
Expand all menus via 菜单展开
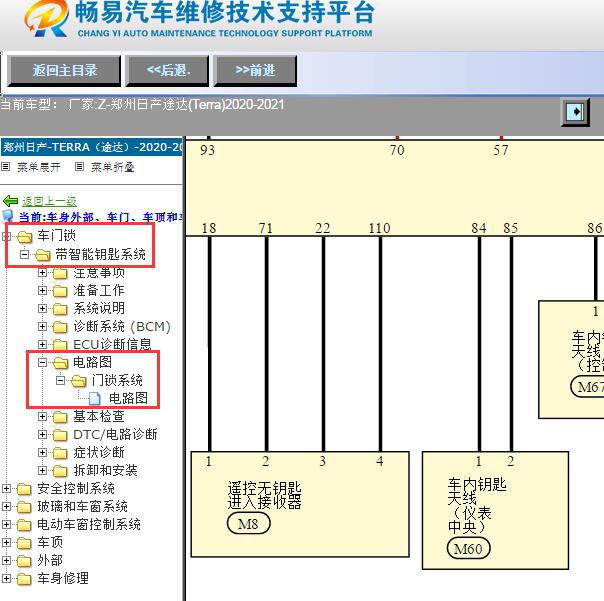tap(39, 167)
